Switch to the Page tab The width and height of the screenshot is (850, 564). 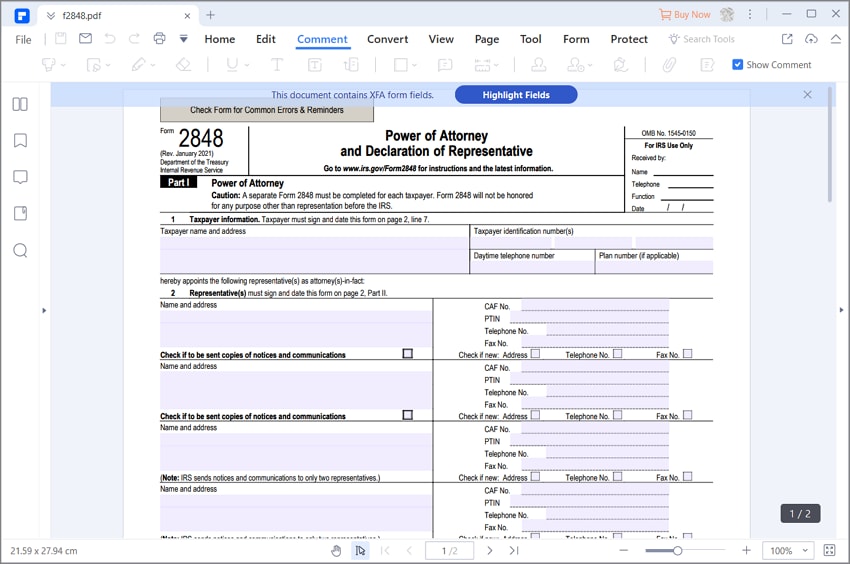(x=487, y=39)
